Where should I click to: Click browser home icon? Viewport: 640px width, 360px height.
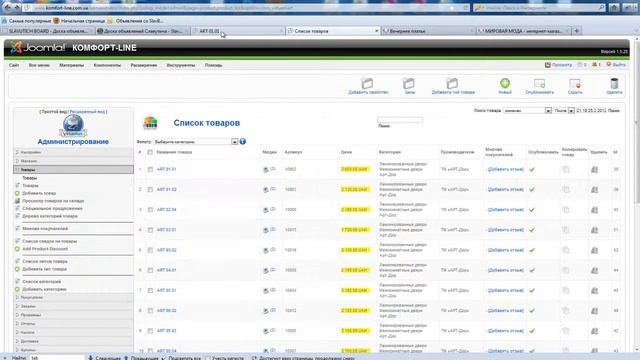pyautogui.click(x=614, y=8)
